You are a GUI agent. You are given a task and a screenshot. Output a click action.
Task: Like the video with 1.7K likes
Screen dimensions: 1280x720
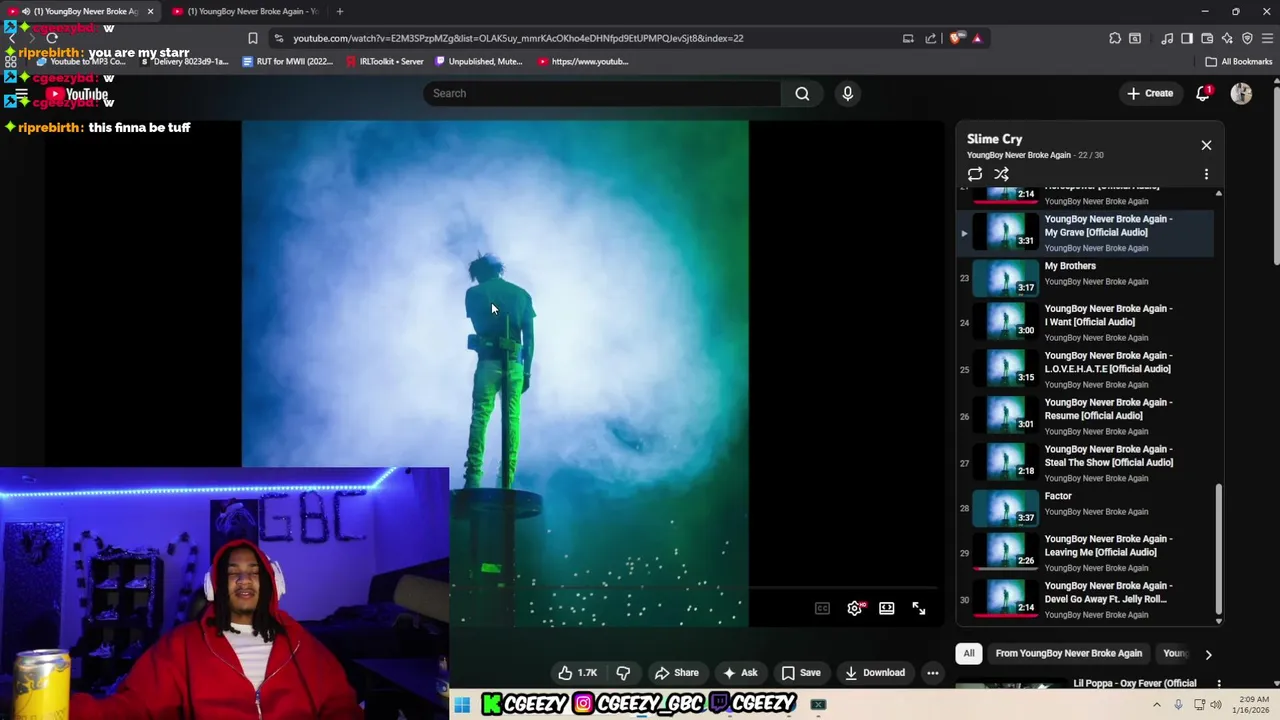click(578, 673)
